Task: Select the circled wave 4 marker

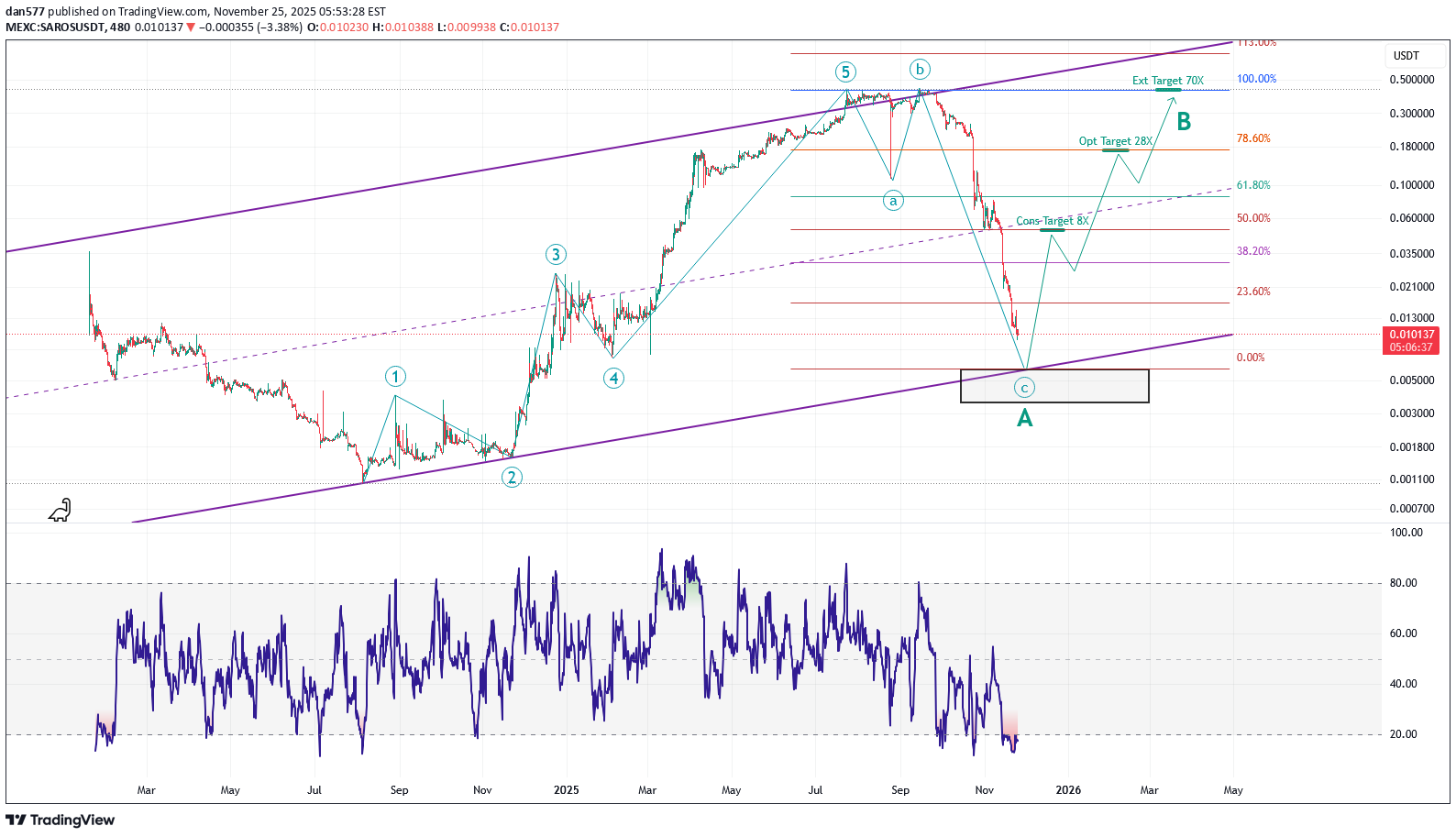Action: pos(613,378)
